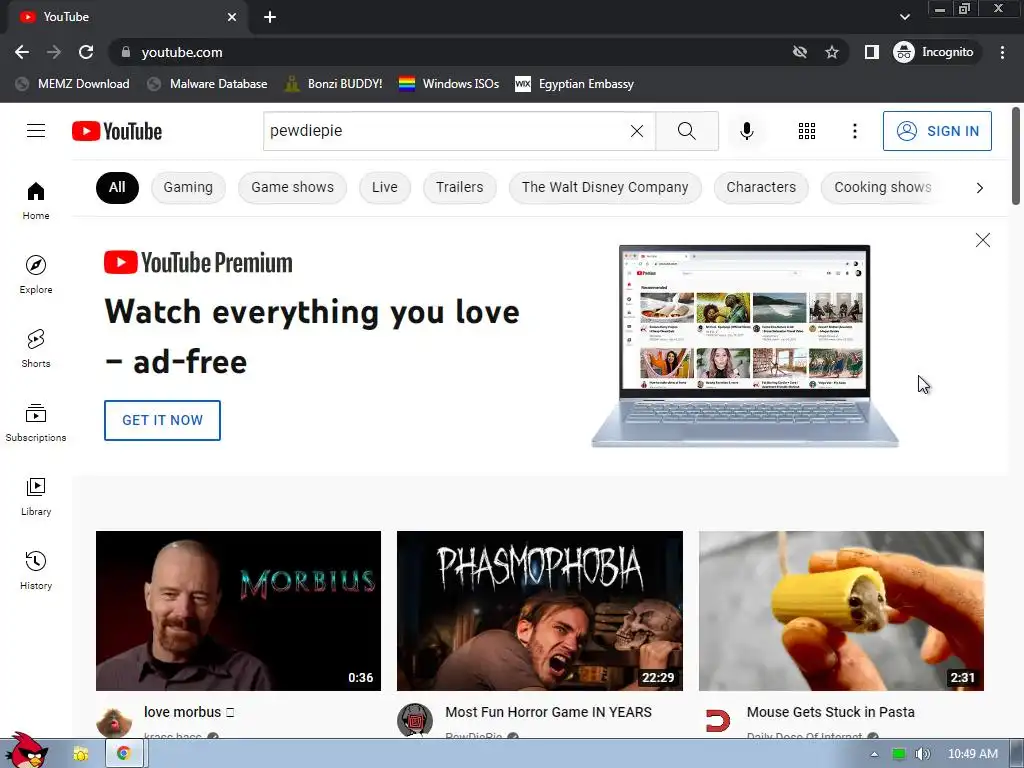Click the Angry Birds start button
The image size is (1024, 768).
tap(27, 751)
